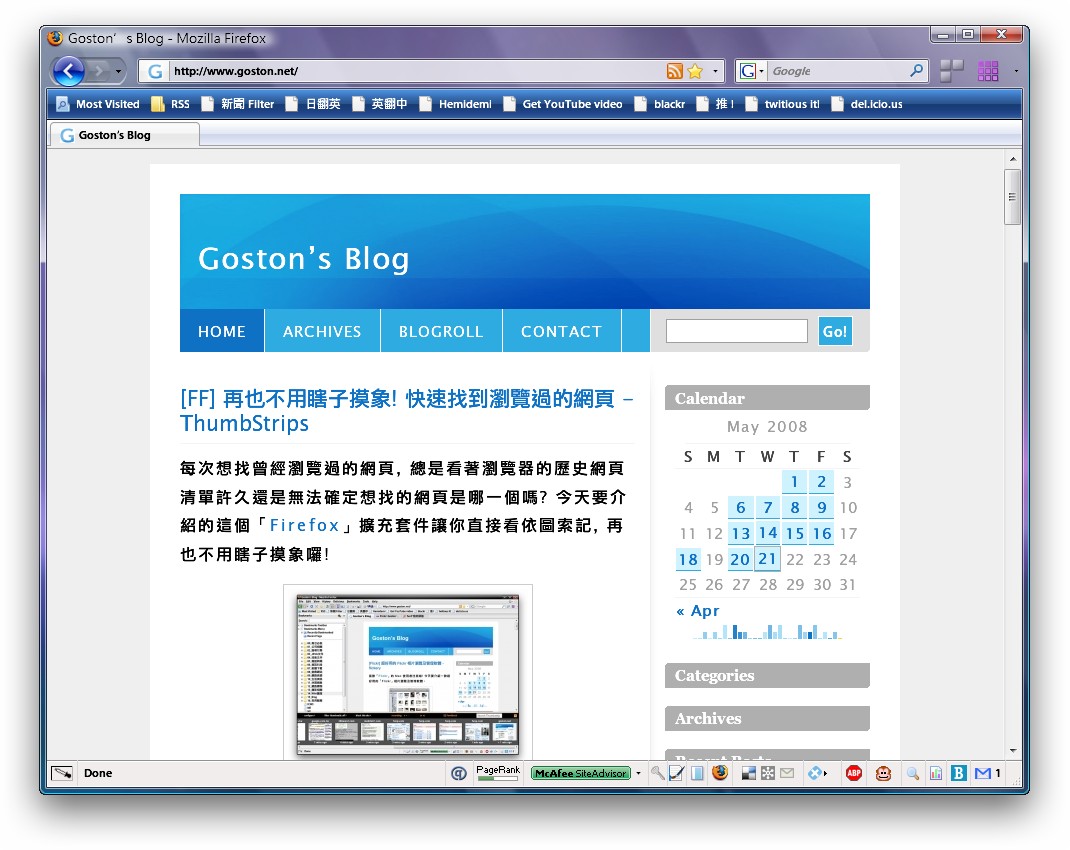This screenshot has width=1070, height=850.
Task: Open the ThumbStrips blog post title
Action: click(406, 411)
